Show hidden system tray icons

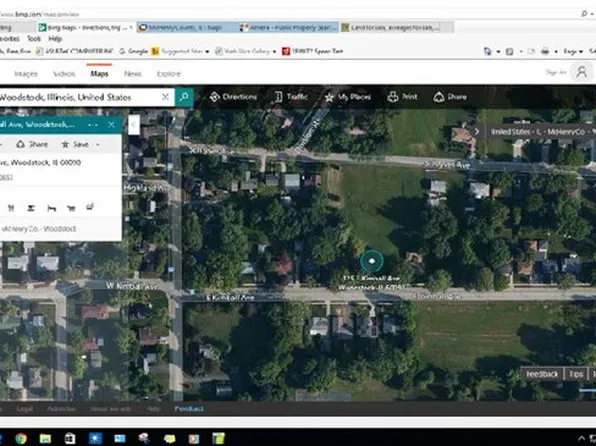pos(582,438)
